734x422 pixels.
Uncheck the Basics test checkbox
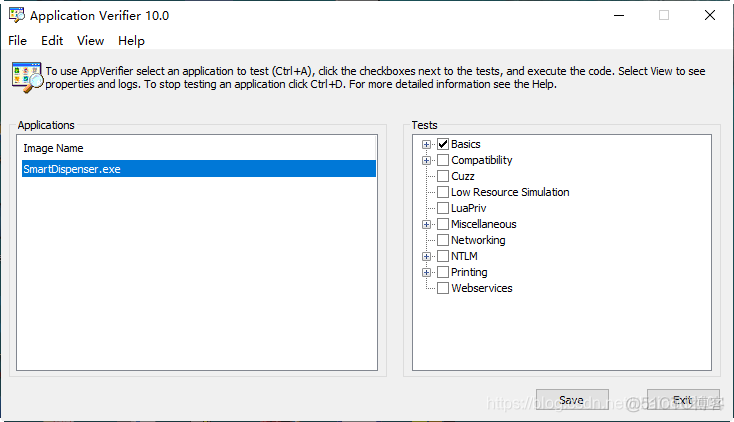[443, 144]
